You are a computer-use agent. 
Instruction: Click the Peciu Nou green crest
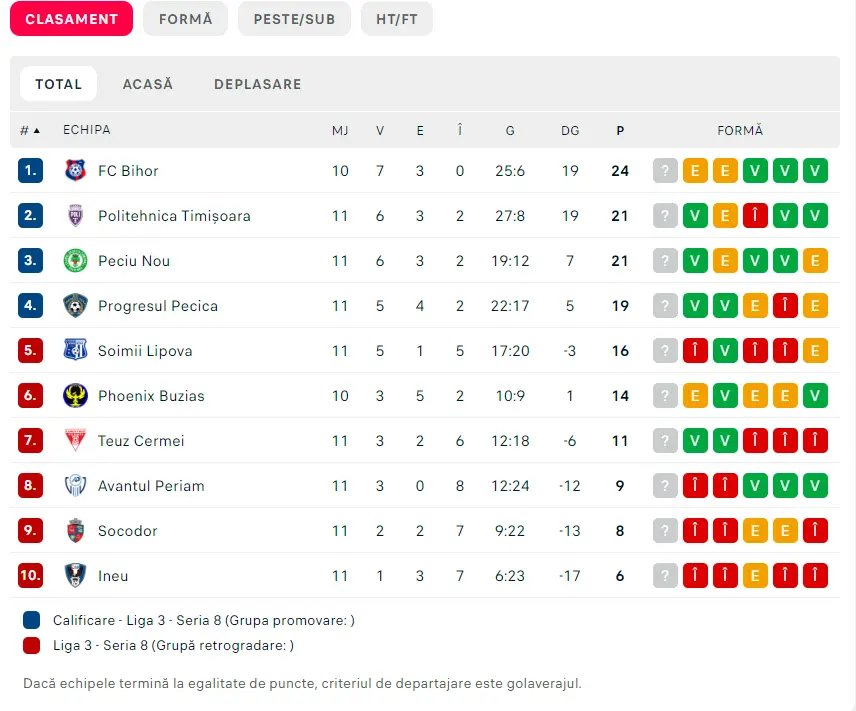(x=75, y=261)
